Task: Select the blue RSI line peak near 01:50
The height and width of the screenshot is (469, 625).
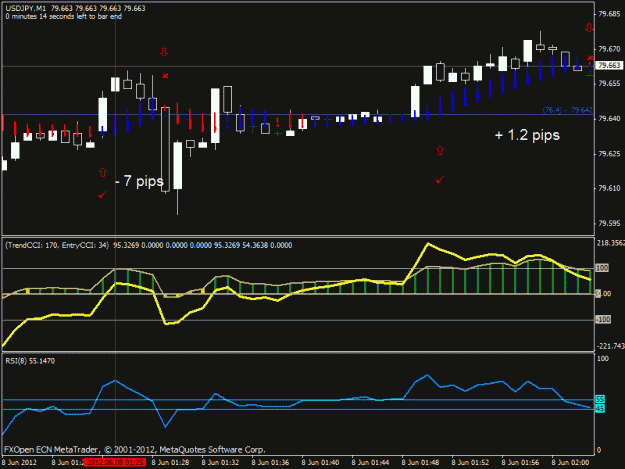Action: point(427,375)
